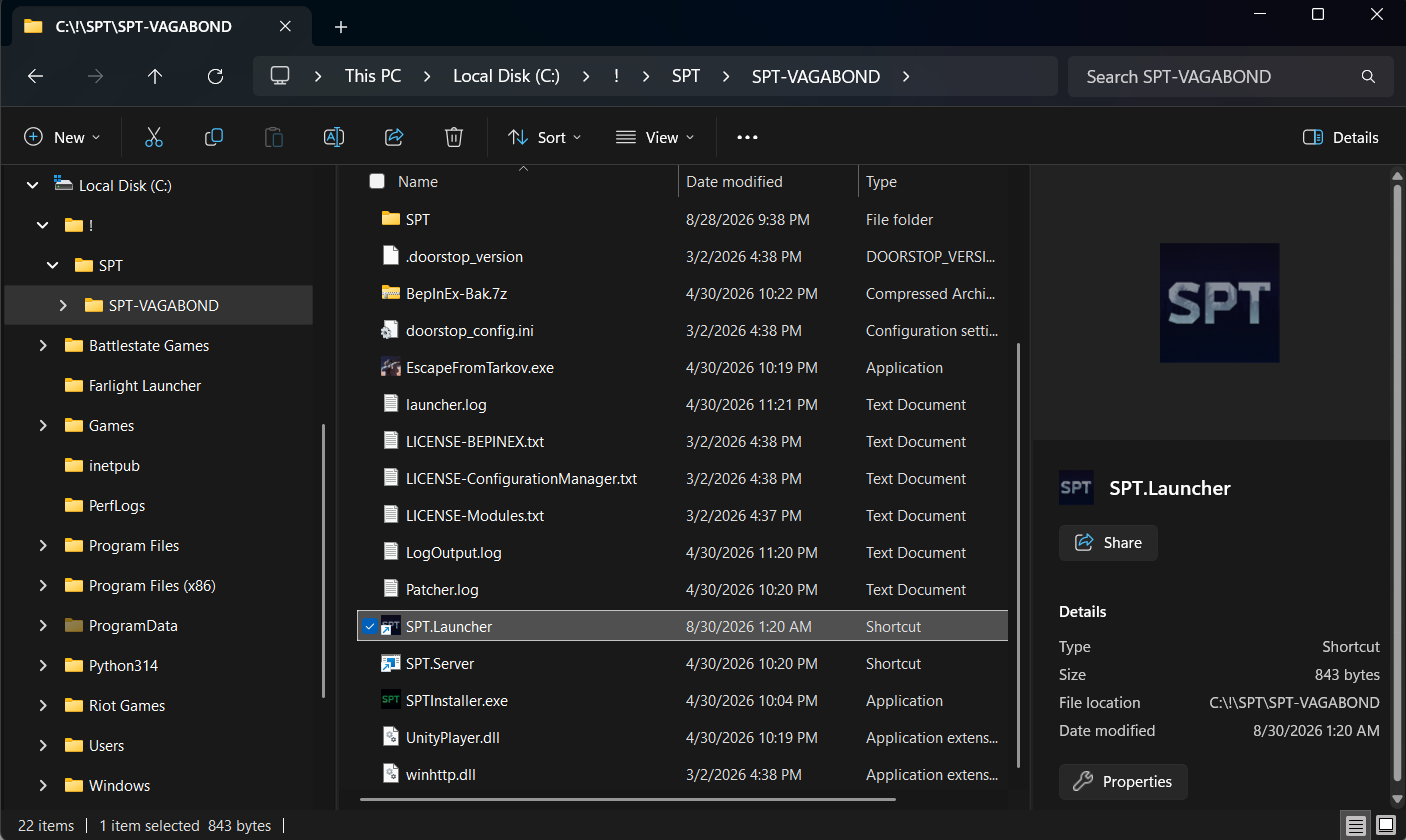Refresh the current folder view
The image size is (1406, 840).
pyautogui.click(x=215, y=76)
